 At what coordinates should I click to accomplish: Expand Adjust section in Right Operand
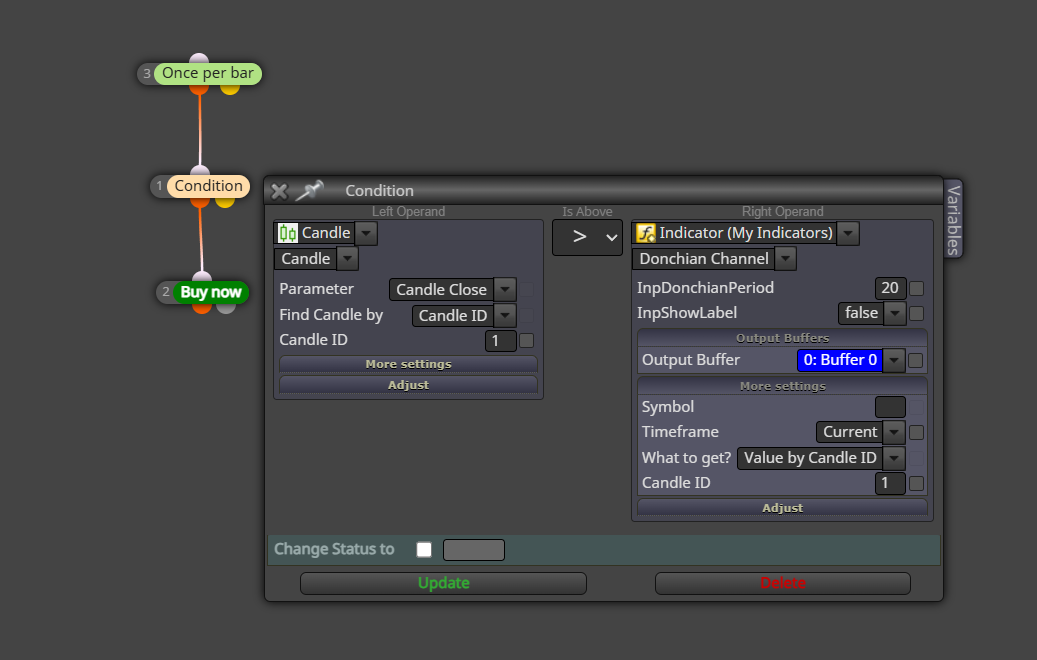pyautogui.click(x=782, y=508)
